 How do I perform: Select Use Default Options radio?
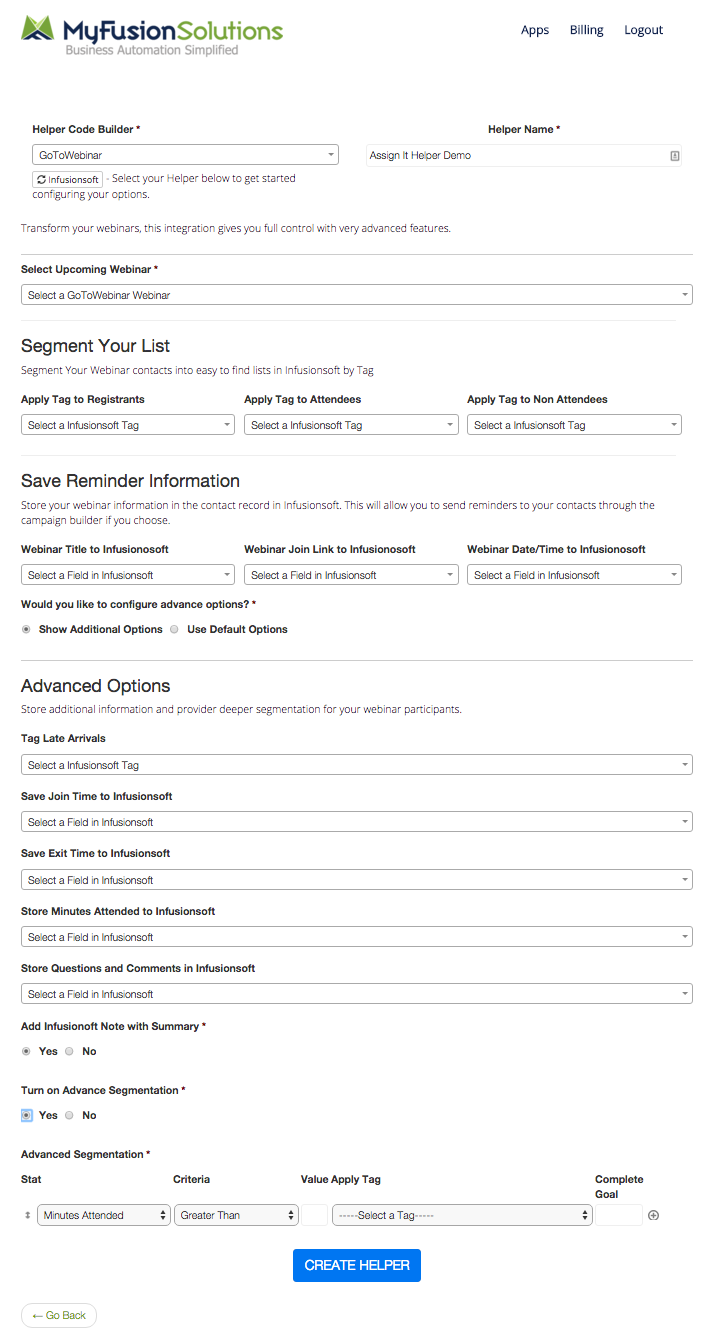[x=174, y=629]
